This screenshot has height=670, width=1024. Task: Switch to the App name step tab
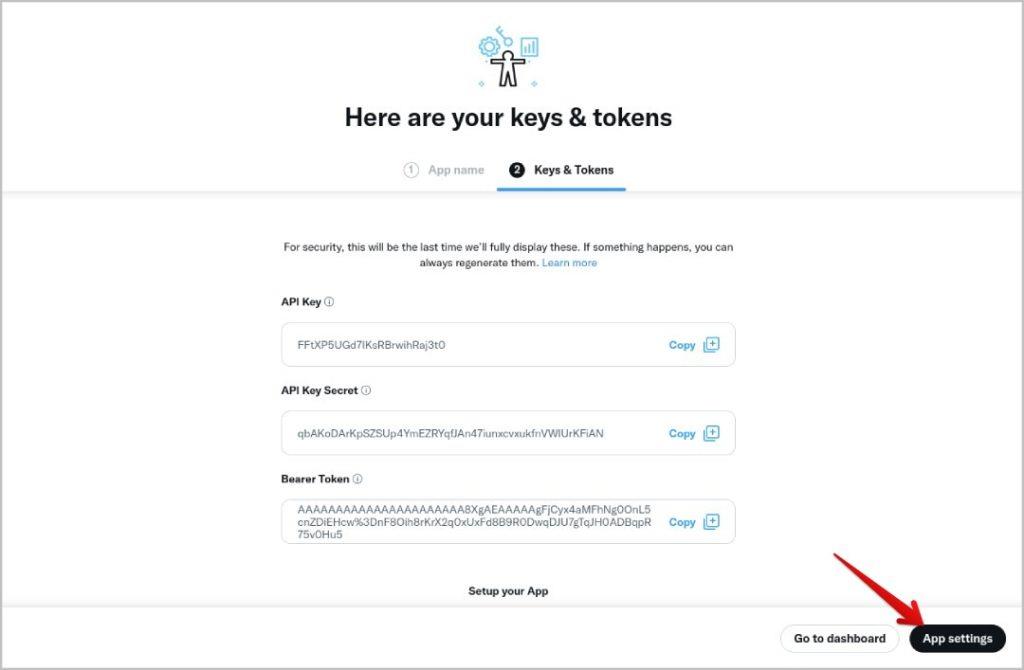point(444,170)
